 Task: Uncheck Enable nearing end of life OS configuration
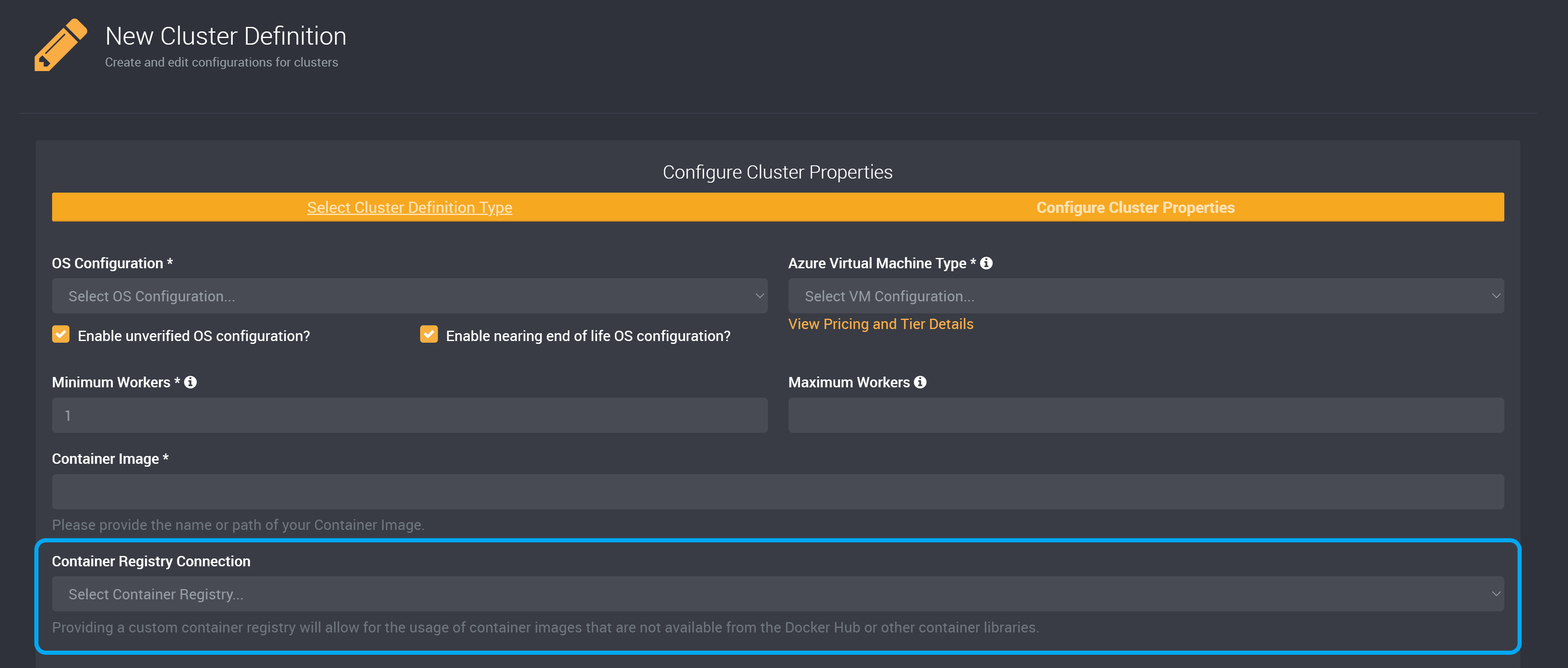pos(429,334)
